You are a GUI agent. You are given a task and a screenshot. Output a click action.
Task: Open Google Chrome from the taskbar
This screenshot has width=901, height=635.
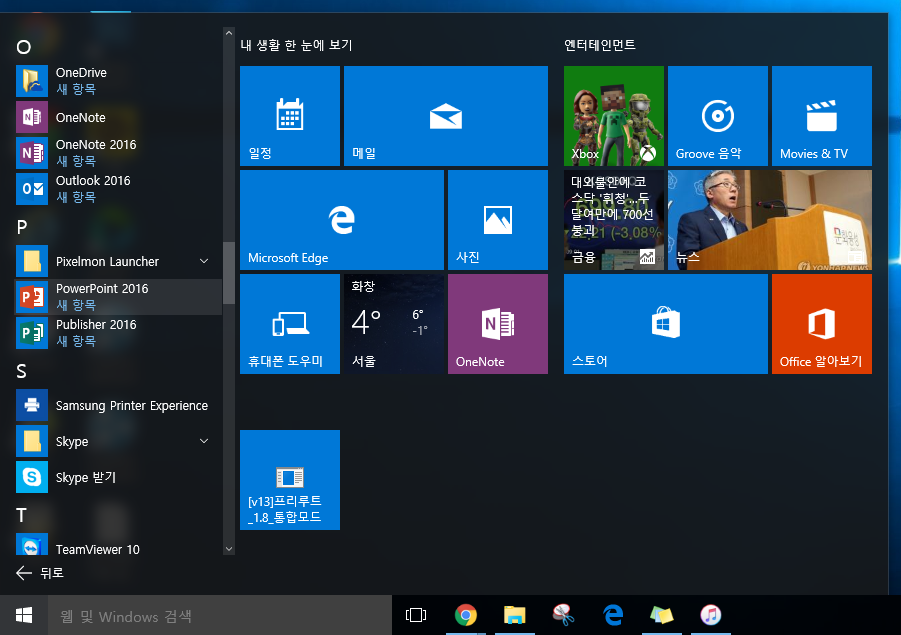(x=465, y=615)
